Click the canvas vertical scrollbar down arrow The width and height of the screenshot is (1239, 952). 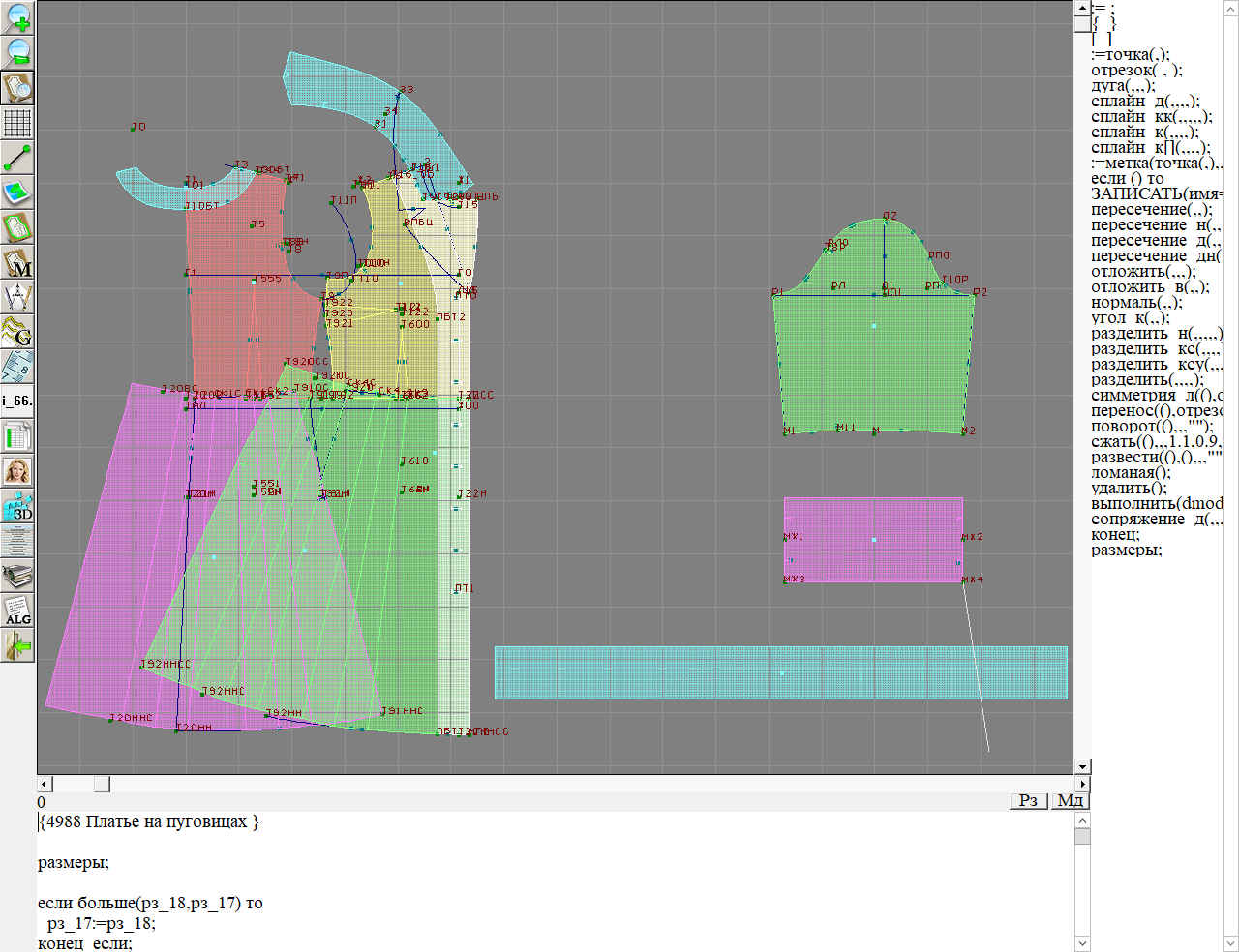(1082, 766)
